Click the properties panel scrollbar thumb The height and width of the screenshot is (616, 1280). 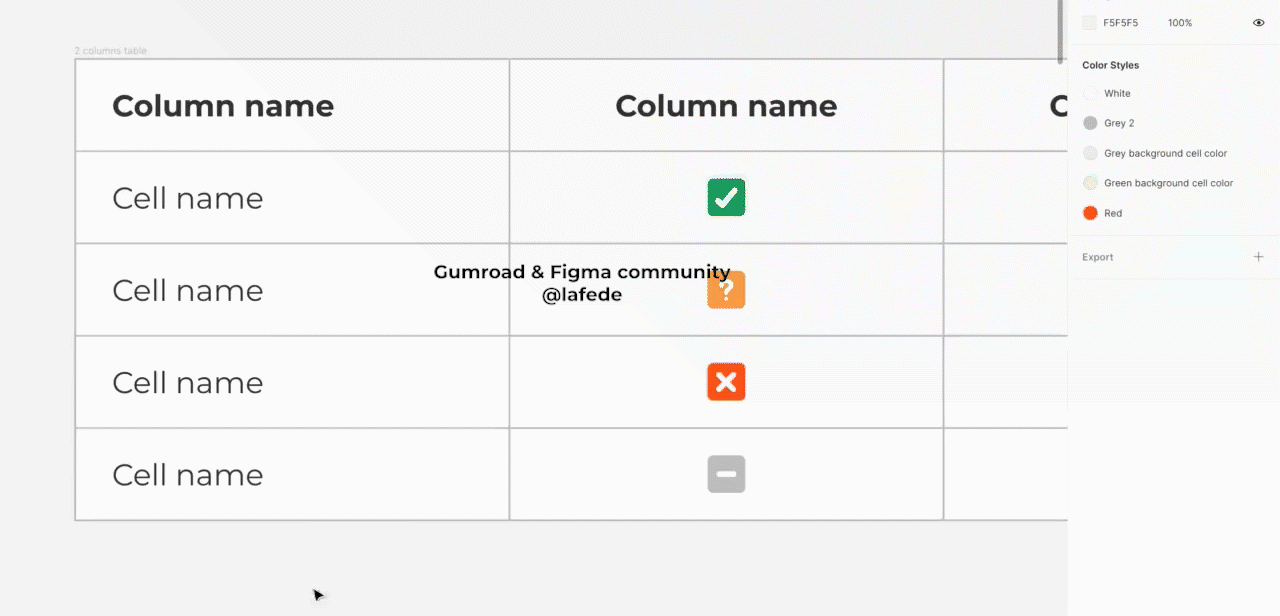click(x=1061, y=32)
